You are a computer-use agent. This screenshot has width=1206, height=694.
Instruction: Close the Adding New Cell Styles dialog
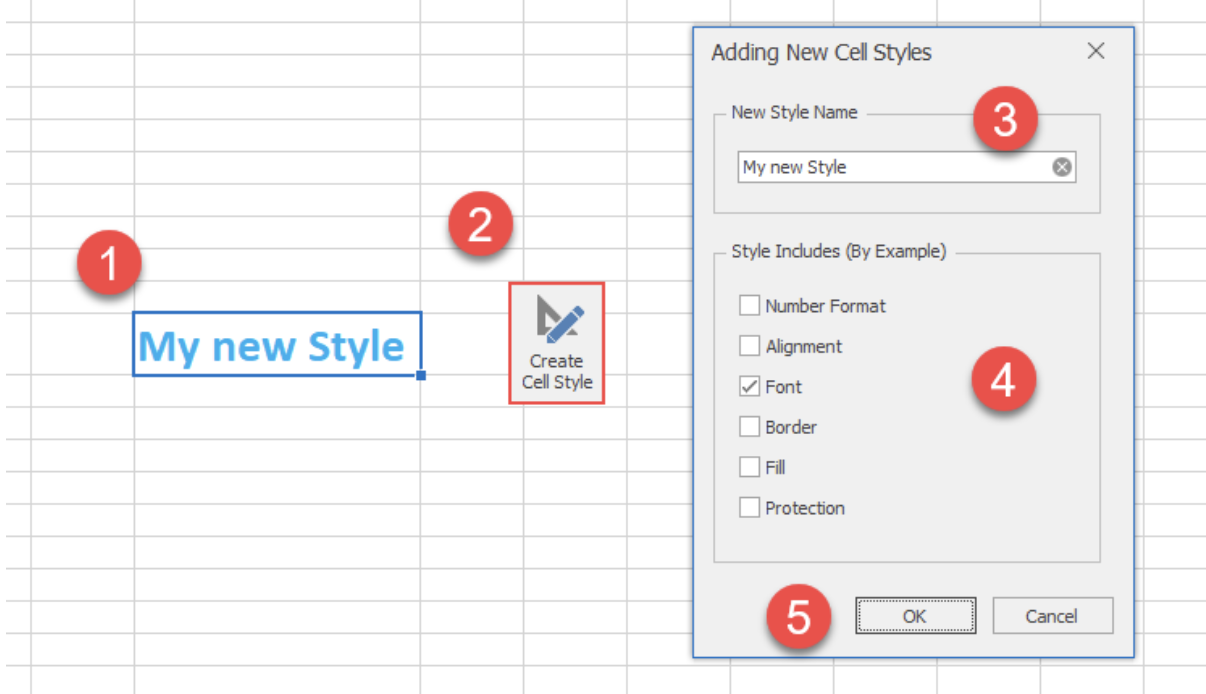(x=1096, y=51)
